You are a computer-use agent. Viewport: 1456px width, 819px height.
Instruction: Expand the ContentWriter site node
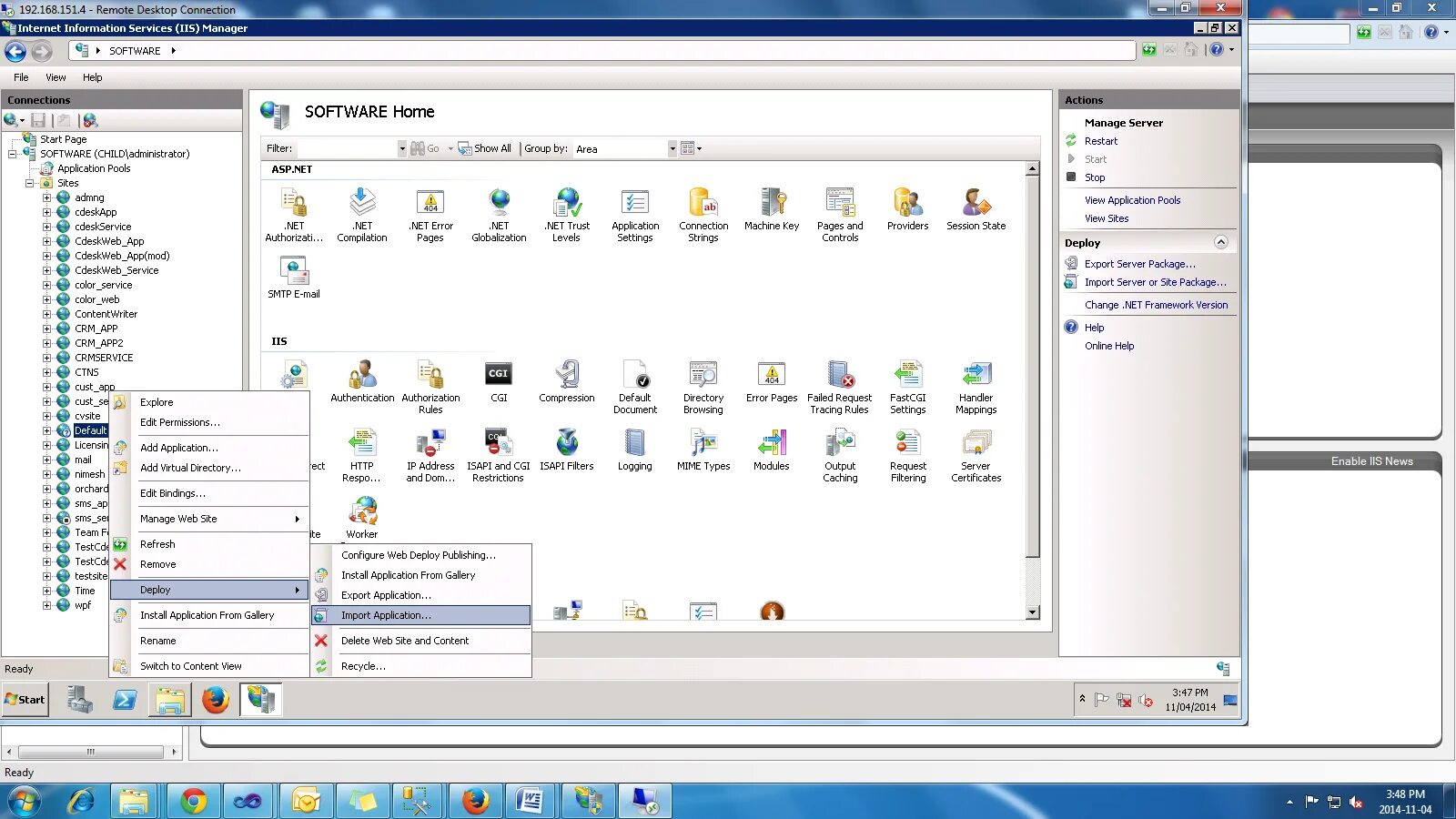click(46, 314)
